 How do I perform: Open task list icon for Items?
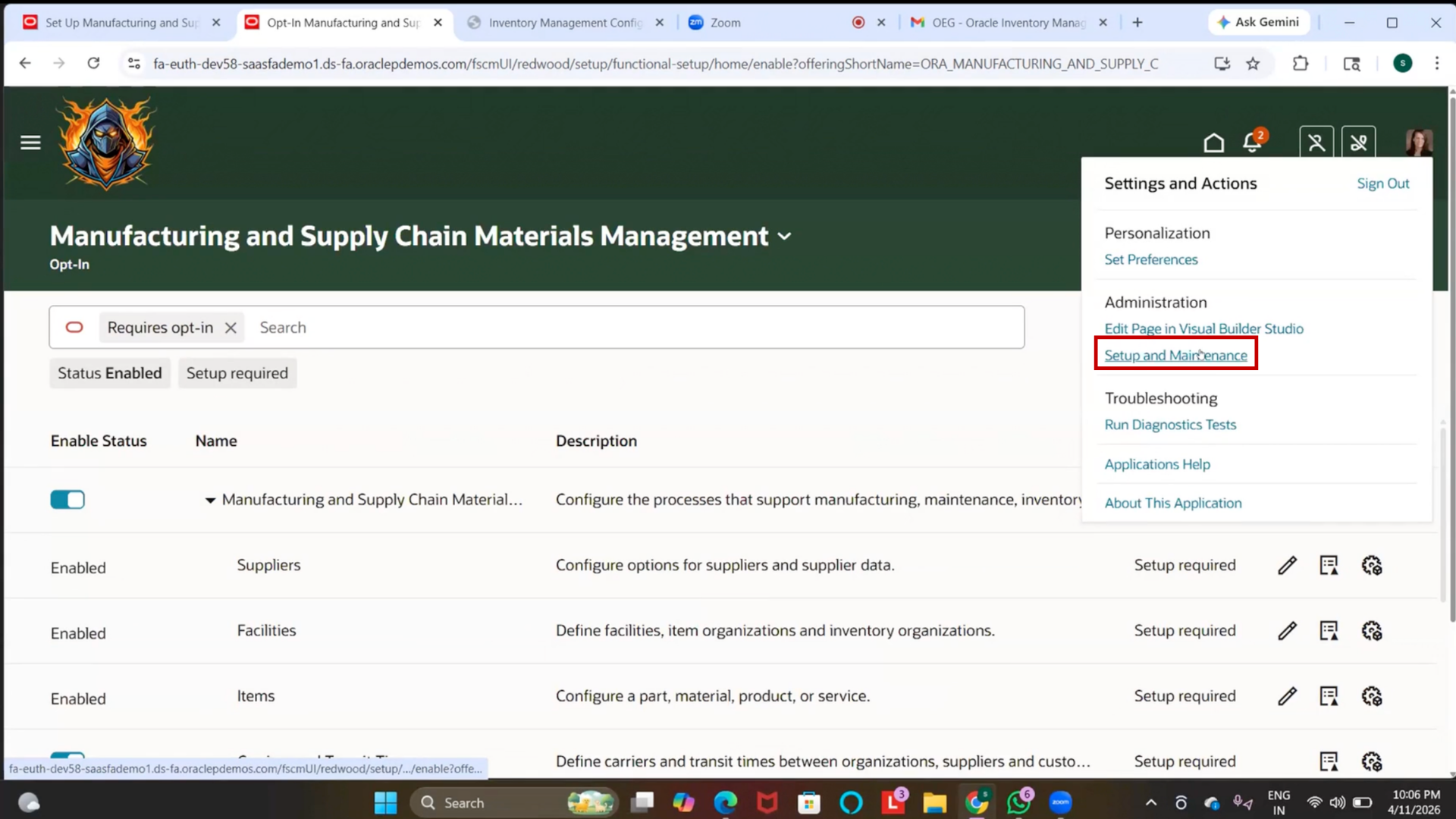[x=1329, y=696]
